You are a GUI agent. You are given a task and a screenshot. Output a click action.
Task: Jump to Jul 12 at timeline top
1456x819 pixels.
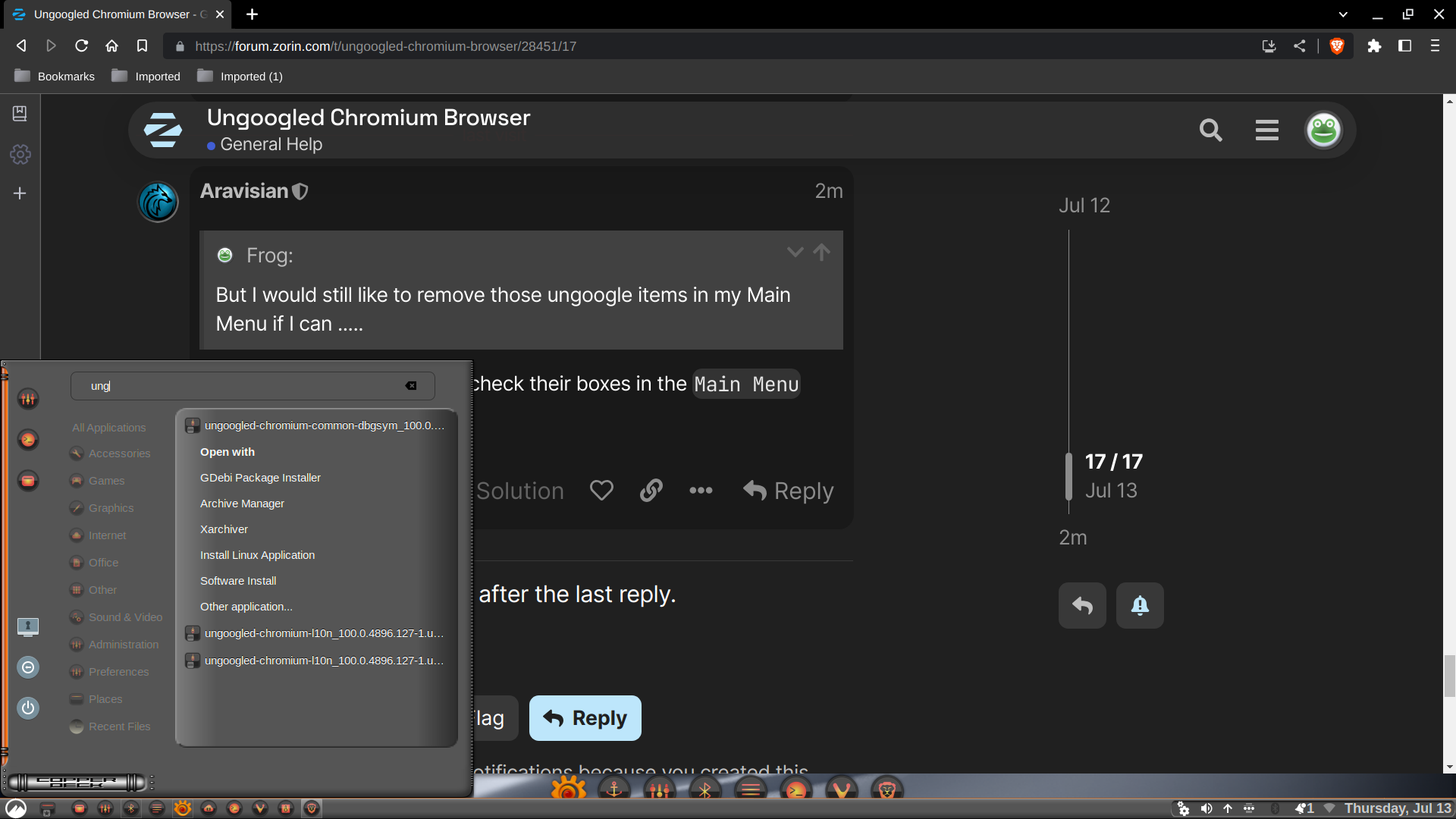[x=1084, y=206]
